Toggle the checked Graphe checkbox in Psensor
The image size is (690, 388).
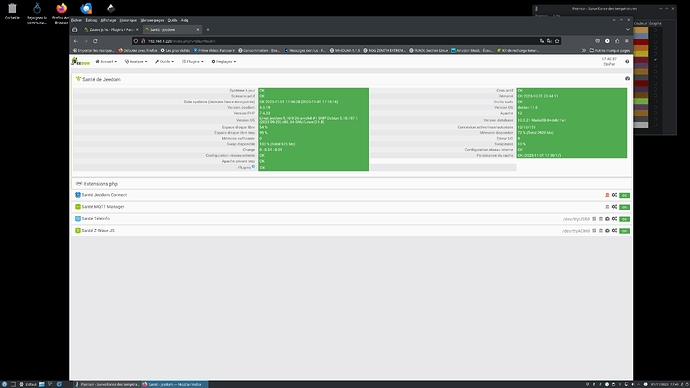pyautogui.click(x=655, y=60)
